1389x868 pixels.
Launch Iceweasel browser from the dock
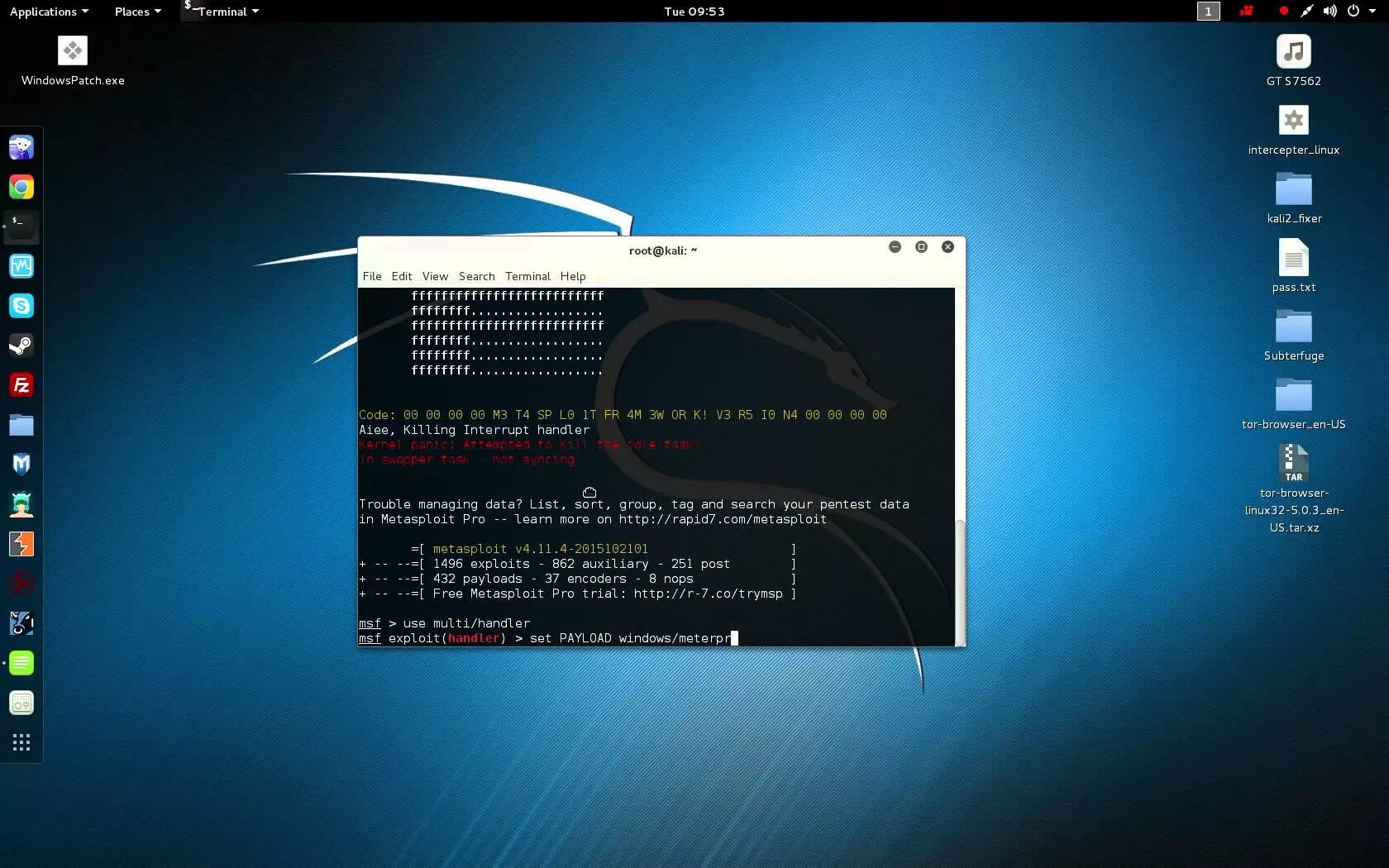21,147
